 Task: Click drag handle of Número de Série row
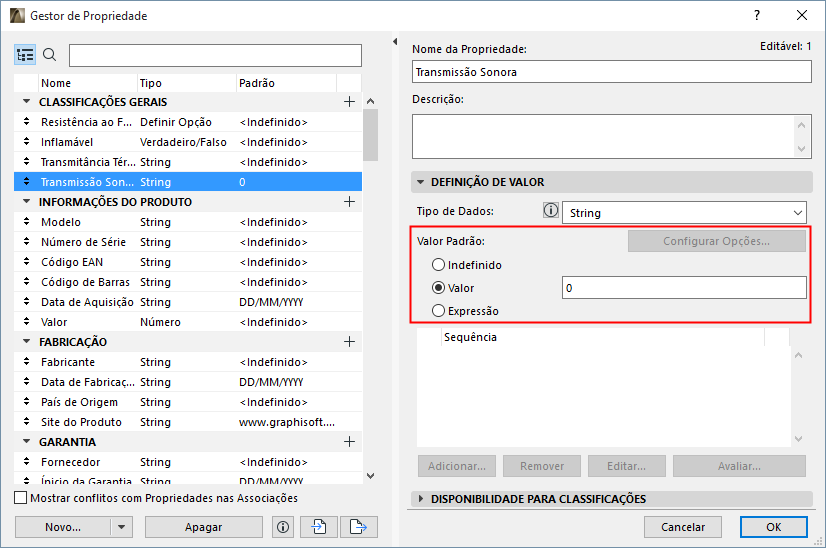pyautogui.click(x=26, y=242)
